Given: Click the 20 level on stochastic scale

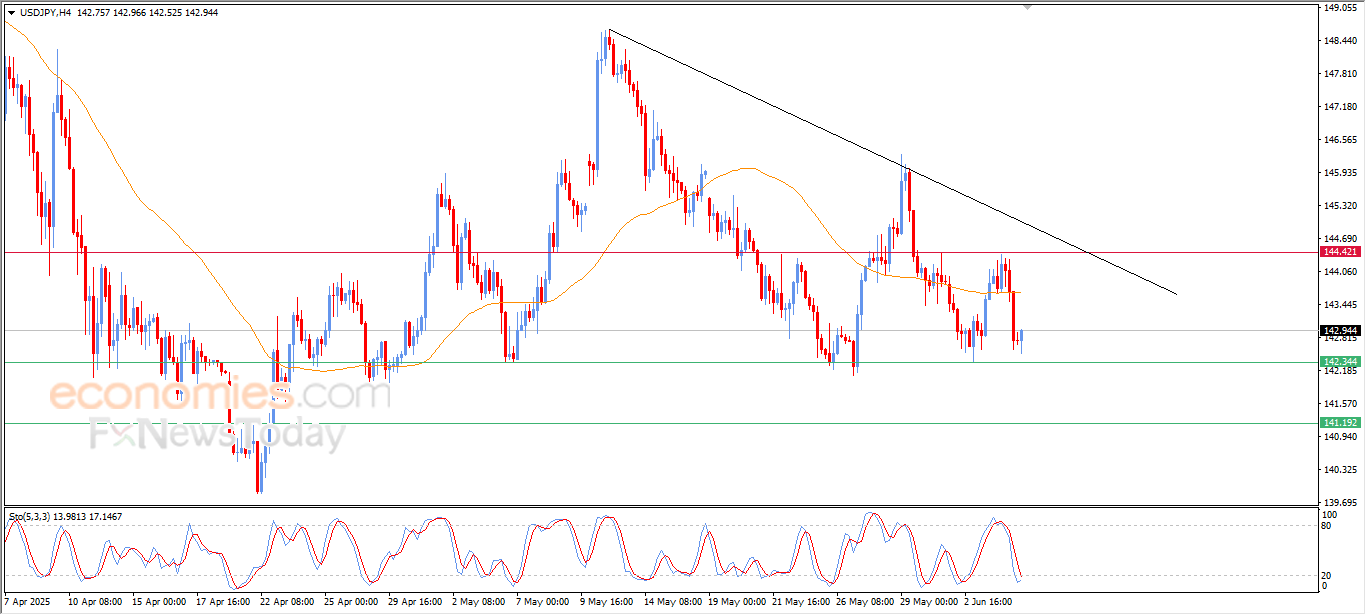Looking at the screenshot, I should coord(1327,575).
